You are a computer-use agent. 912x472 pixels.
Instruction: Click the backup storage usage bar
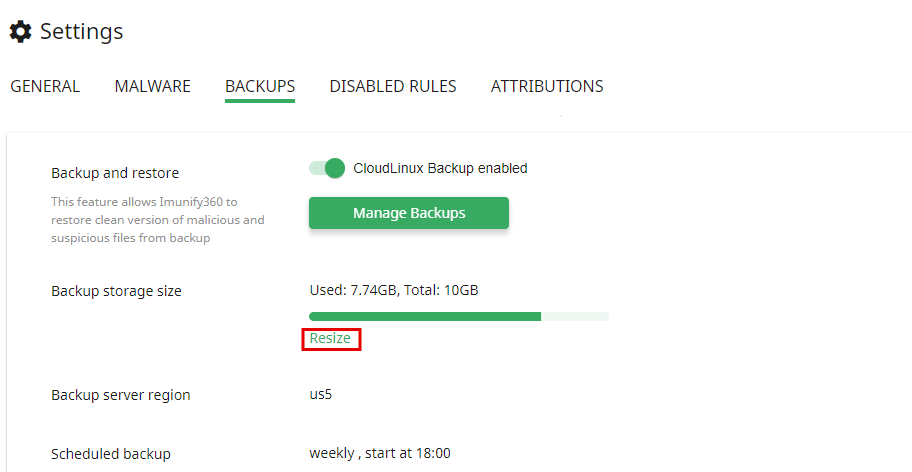click(x=459, y=316)
